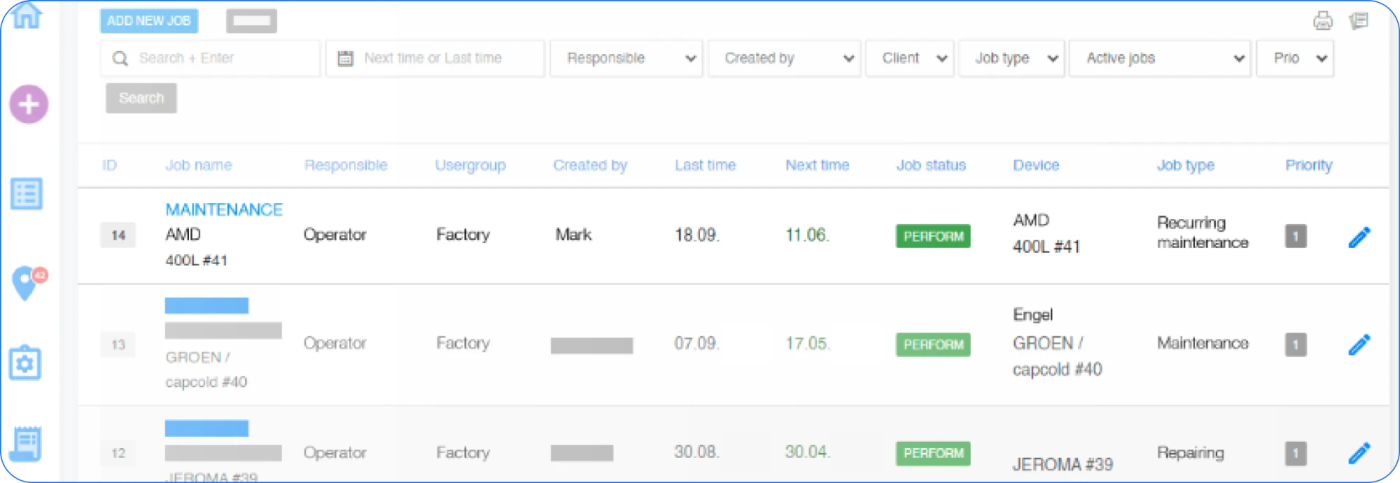Click JEROMA #39 in Device column
This screenshot has width=1400, height=483.
click(x=1063, y=464)
